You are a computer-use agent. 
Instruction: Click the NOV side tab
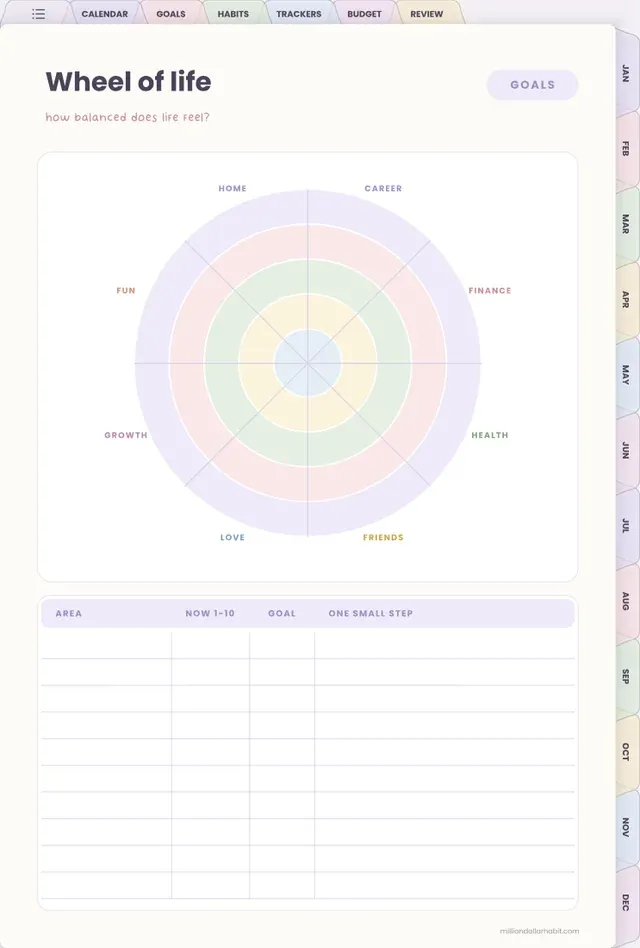coord(626,827)
